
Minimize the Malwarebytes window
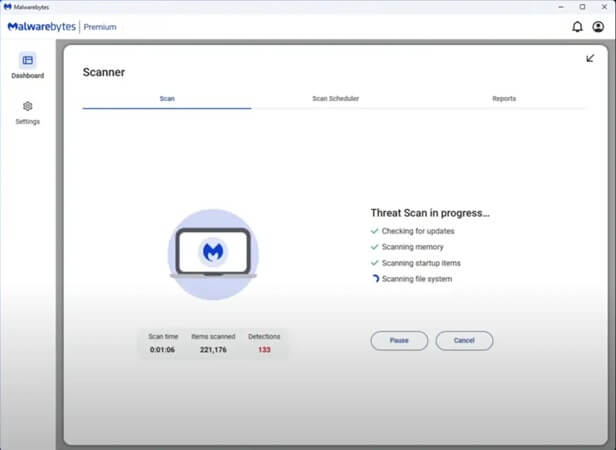coord(561,7)
